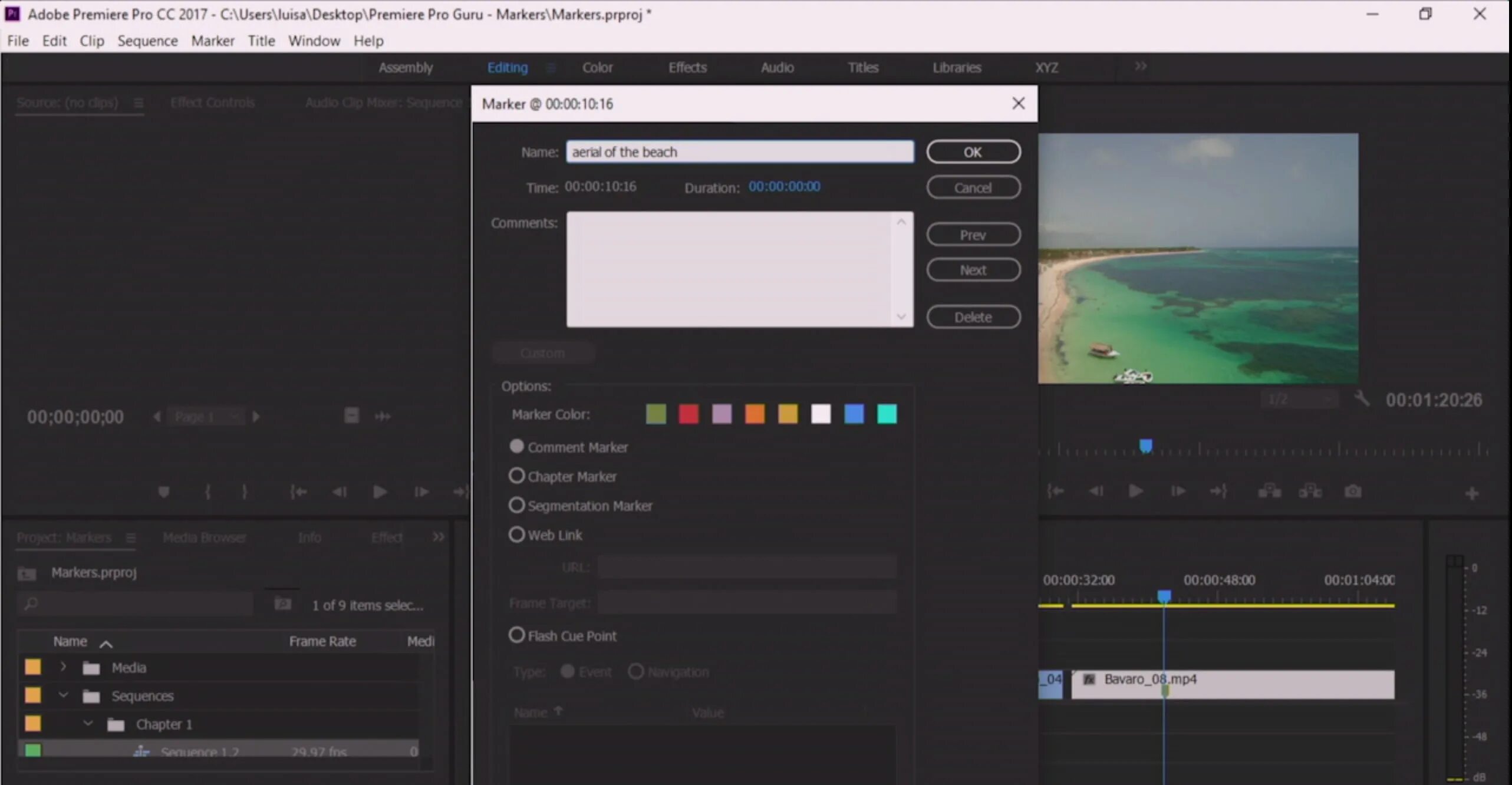The image size is (1512, 785).
Task: Click the Lift button in Program Monitor
Action: point(1269,491)
